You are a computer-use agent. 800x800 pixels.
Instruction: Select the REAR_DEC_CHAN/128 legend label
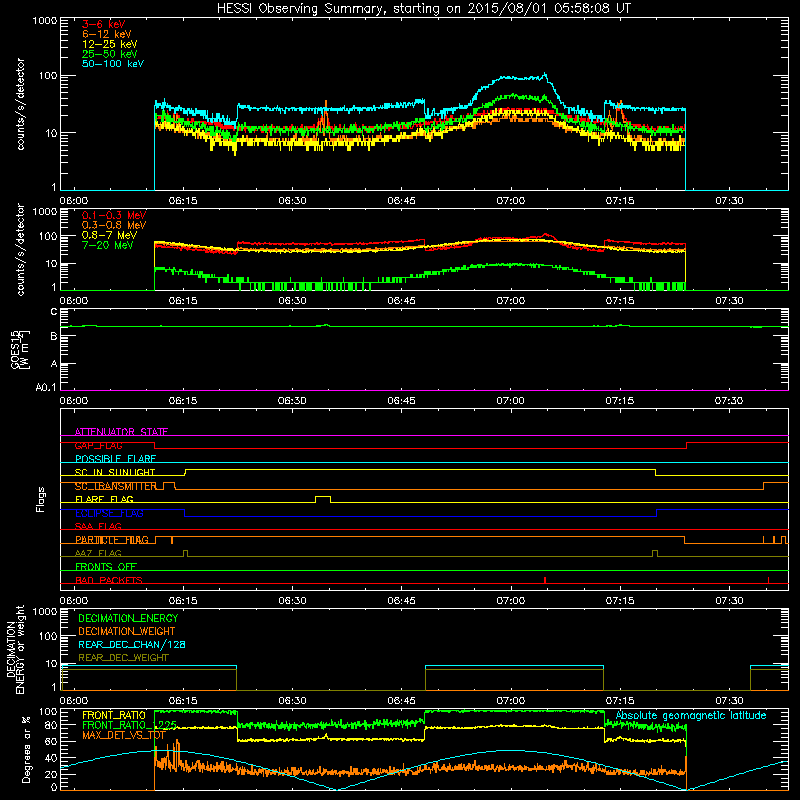[x=132, y=644]
